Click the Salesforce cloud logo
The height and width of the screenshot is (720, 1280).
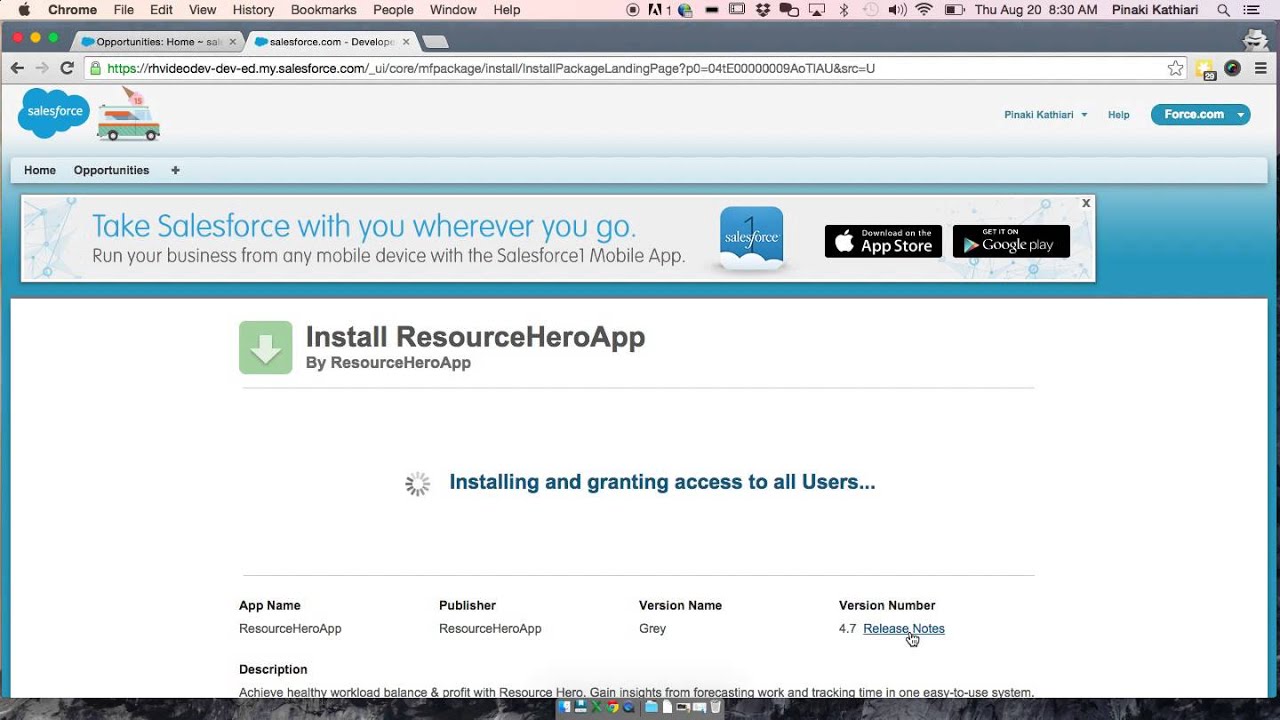(54, 113)
